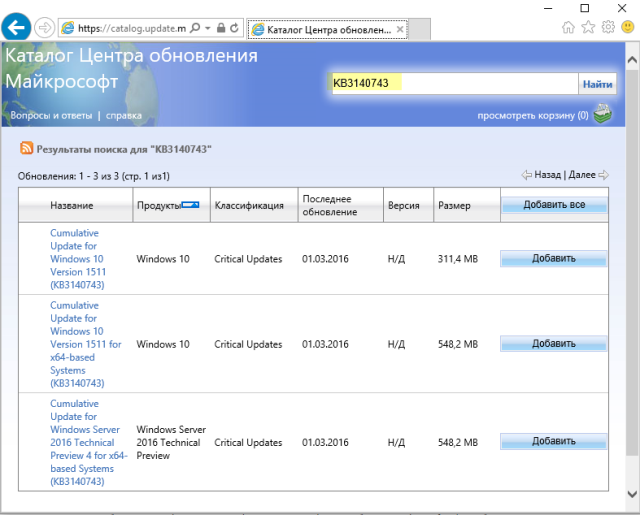
Task: Open the Tools gear icon
Action: pyautogui.click(x=608, y=27)
